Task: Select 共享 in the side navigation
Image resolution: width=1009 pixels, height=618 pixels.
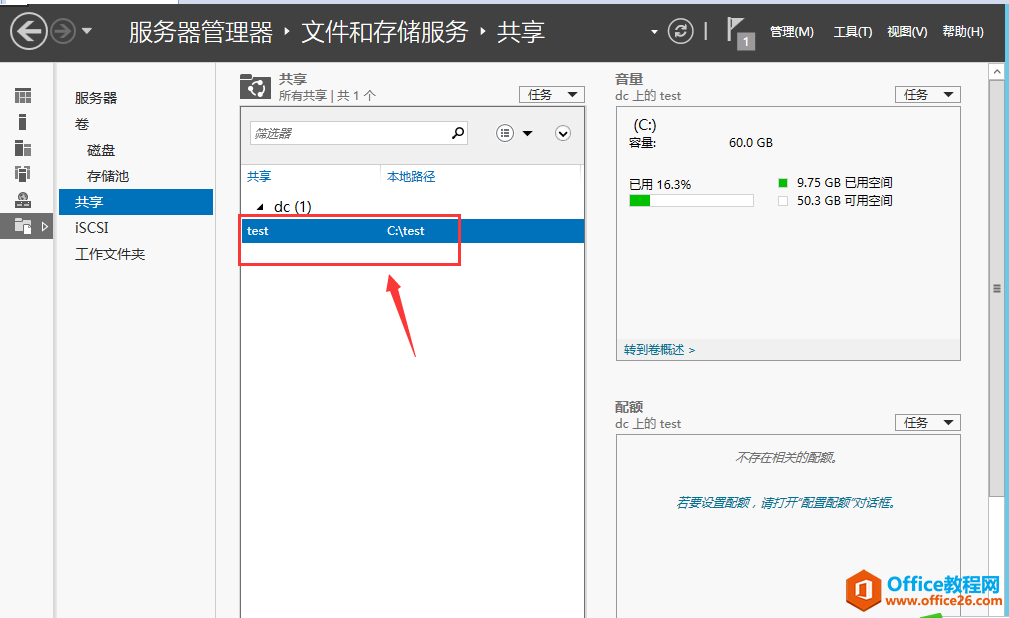Action: (x=136, y=201)
